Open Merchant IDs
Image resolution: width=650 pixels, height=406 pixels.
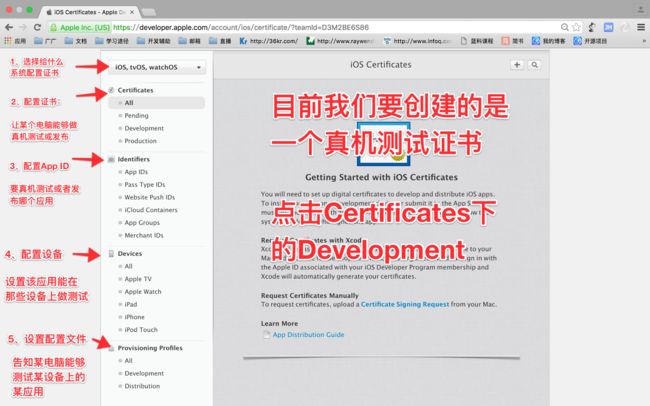[x=144, y=235]
